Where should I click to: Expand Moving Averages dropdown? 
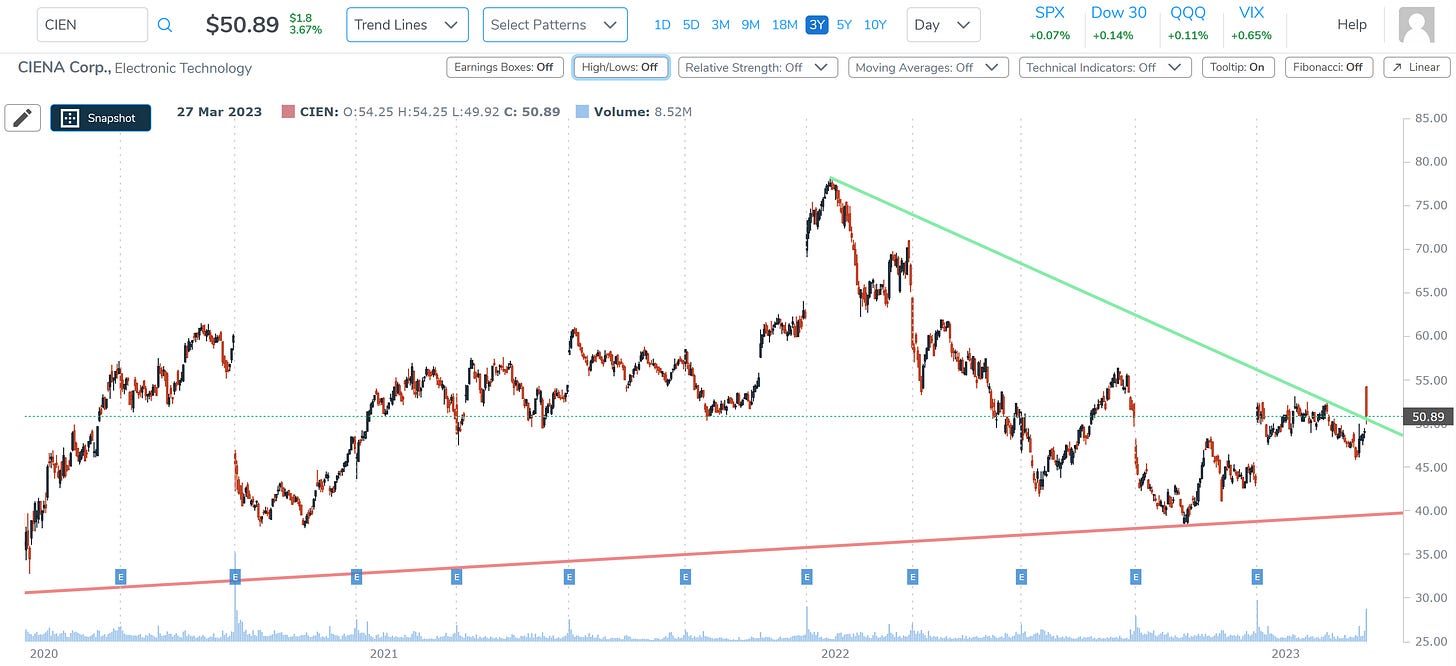[927, 67]
